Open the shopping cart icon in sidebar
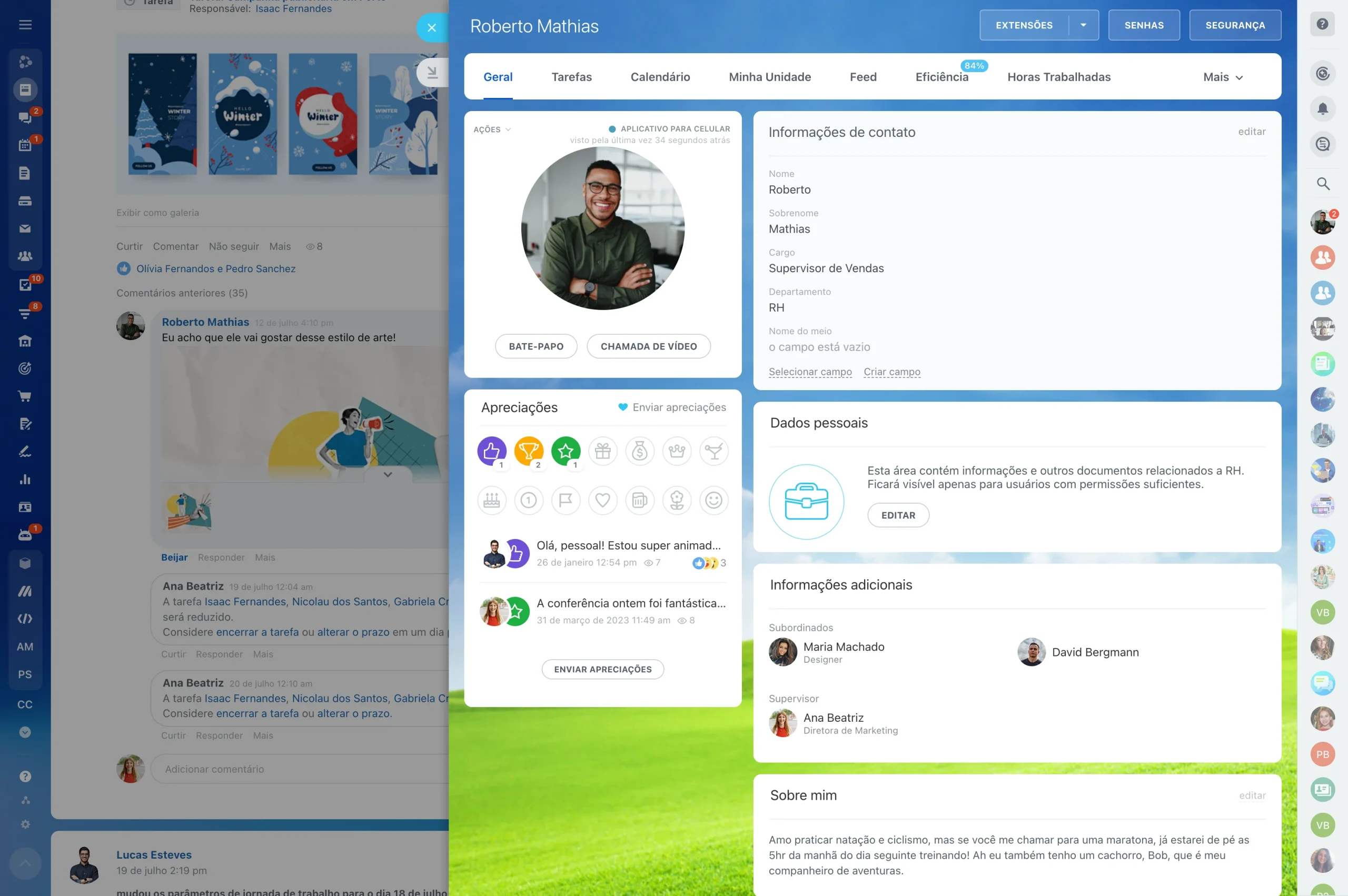 click(25, 396)
